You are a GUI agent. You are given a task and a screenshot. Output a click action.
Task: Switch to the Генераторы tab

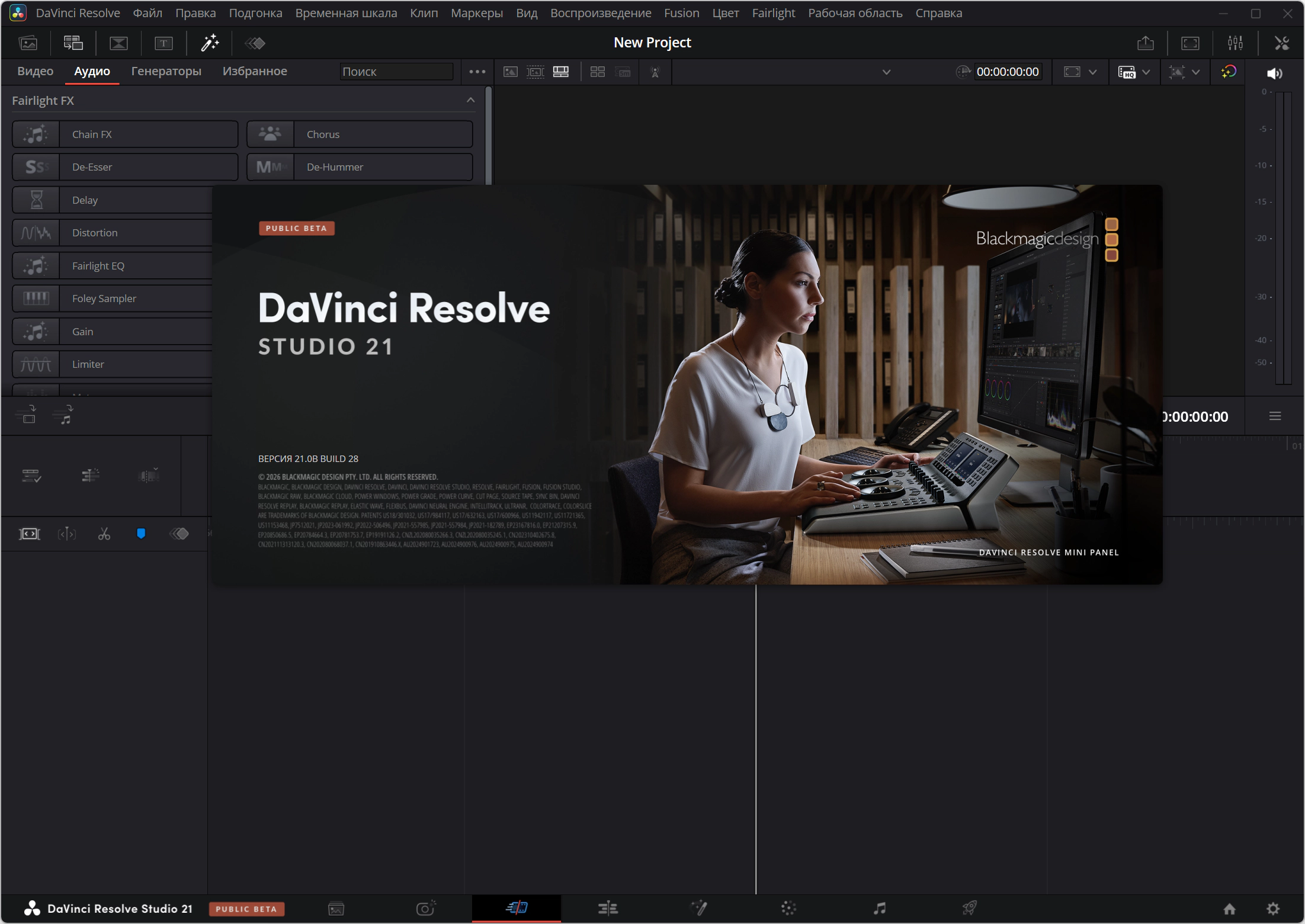166,71
